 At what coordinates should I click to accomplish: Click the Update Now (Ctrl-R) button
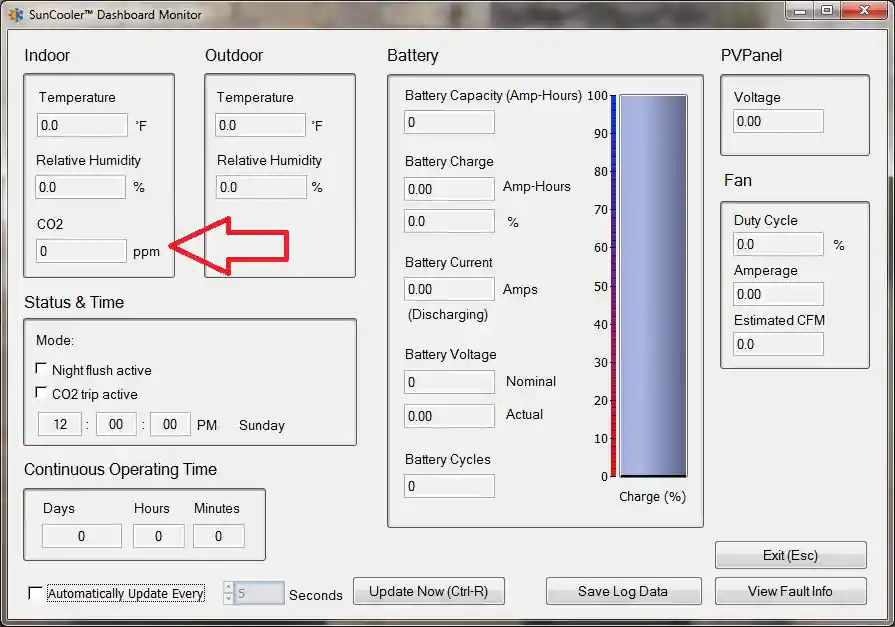coord(429,591)
